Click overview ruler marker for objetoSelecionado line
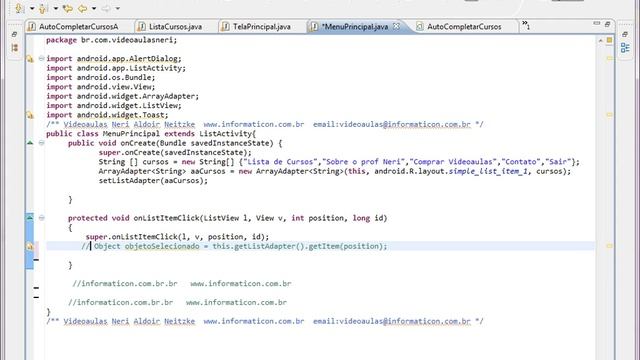Screen dimensions: 640x360 [609, 246]
